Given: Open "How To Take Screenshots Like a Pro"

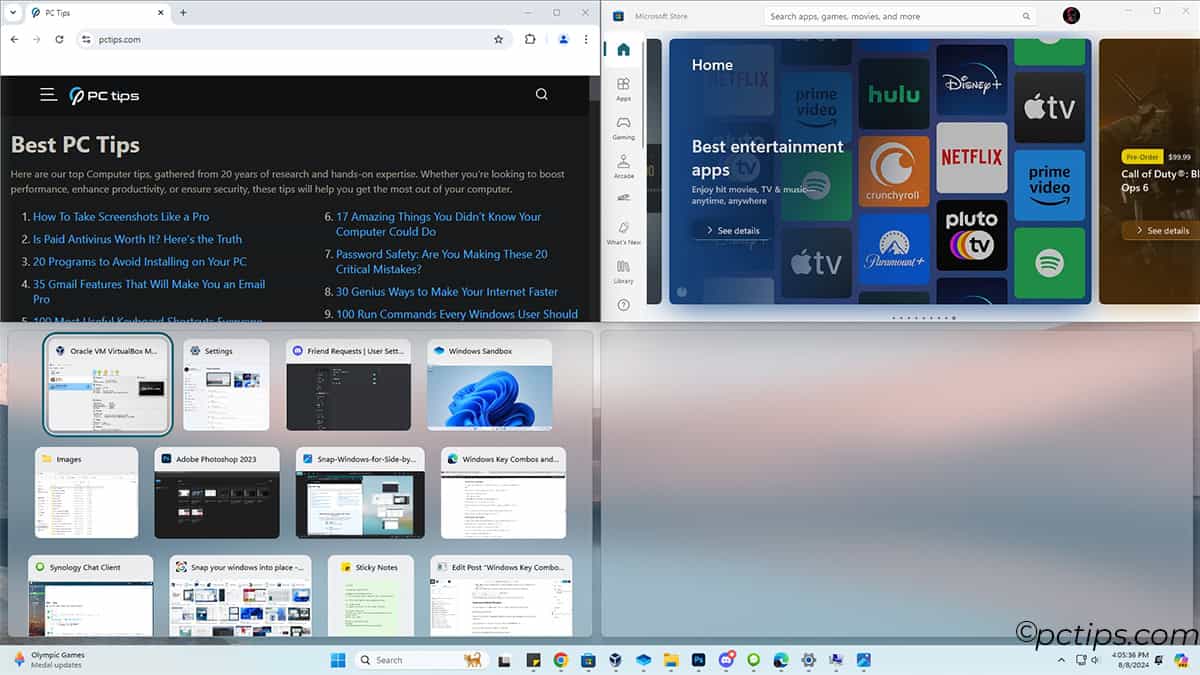Looking at the screenshot, I should (121, 216).
